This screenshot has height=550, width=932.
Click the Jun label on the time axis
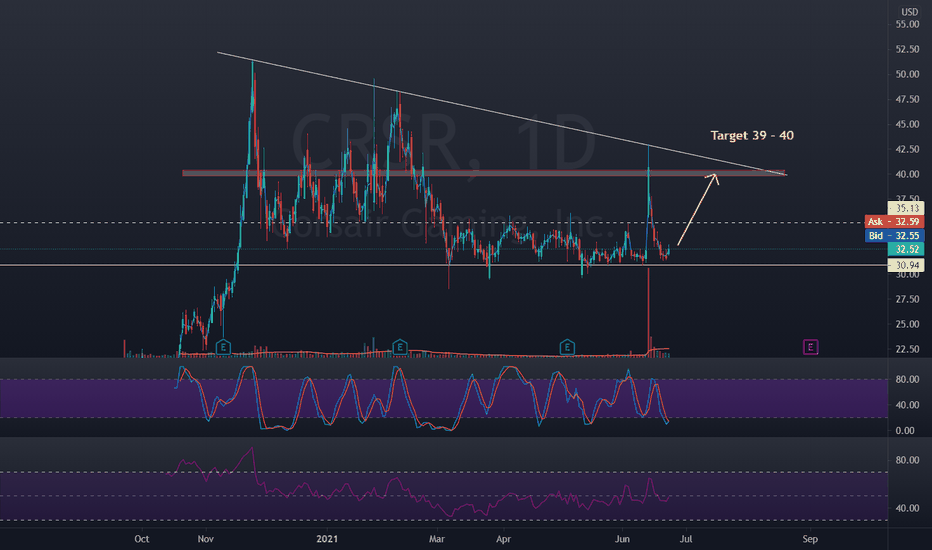coord(622,539)
